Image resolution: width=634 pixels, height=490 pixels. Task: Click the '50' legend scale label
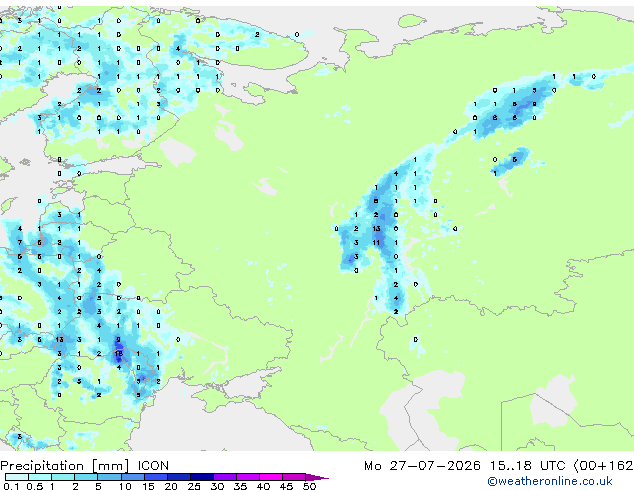point(309,486)
